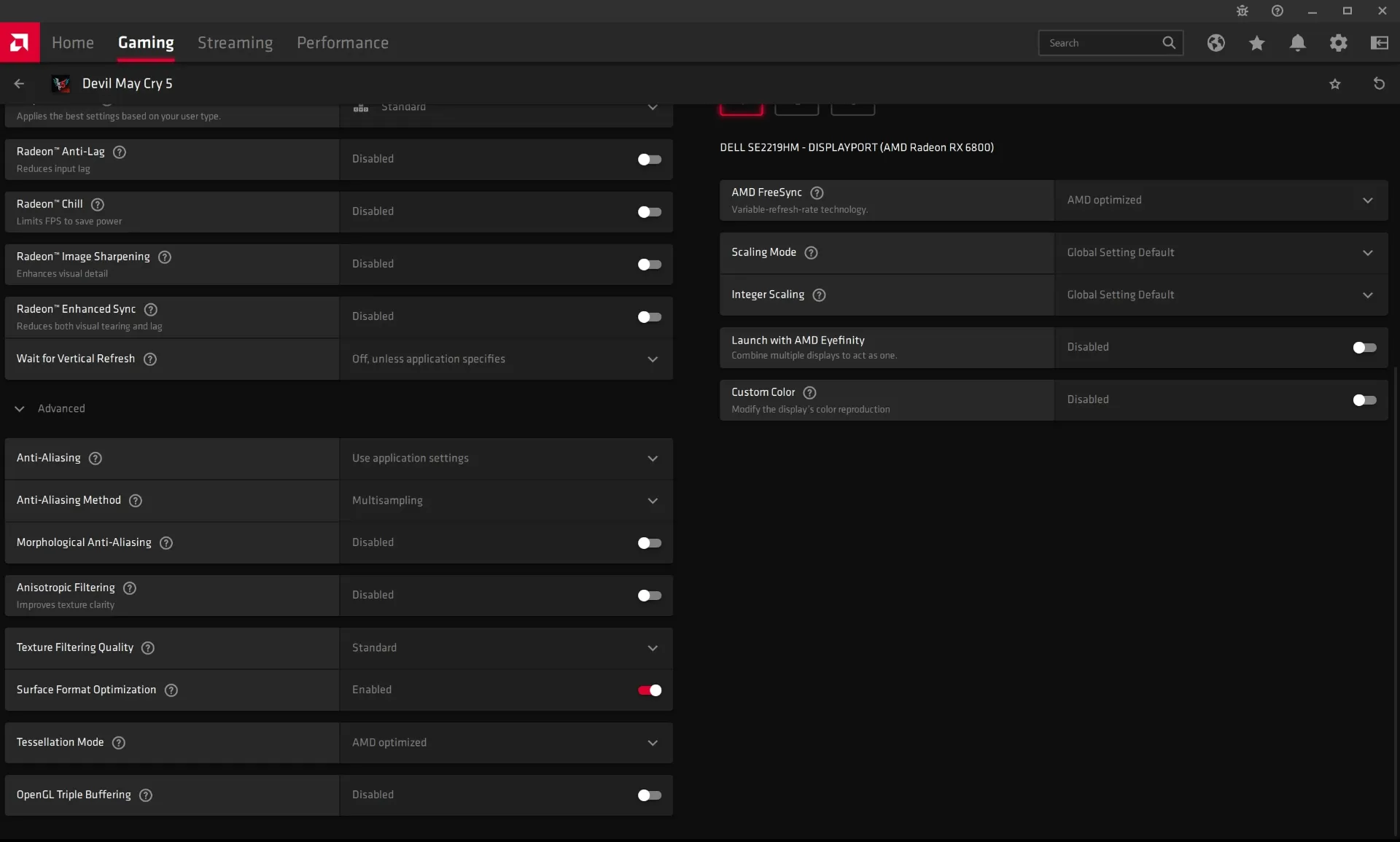This screenshot has width=1400, height=842.
Task: Click the Devil May Cry 5 settings reset icon
Action: point(1380,83)
